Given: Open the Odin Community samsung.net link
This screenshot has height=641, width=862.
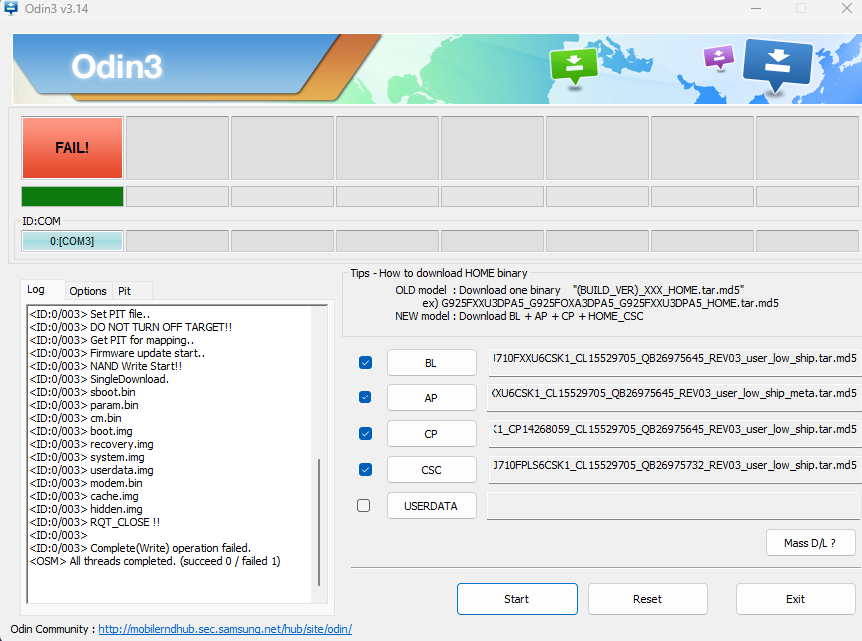Looking at the screenshot, I should coord(225,629).
